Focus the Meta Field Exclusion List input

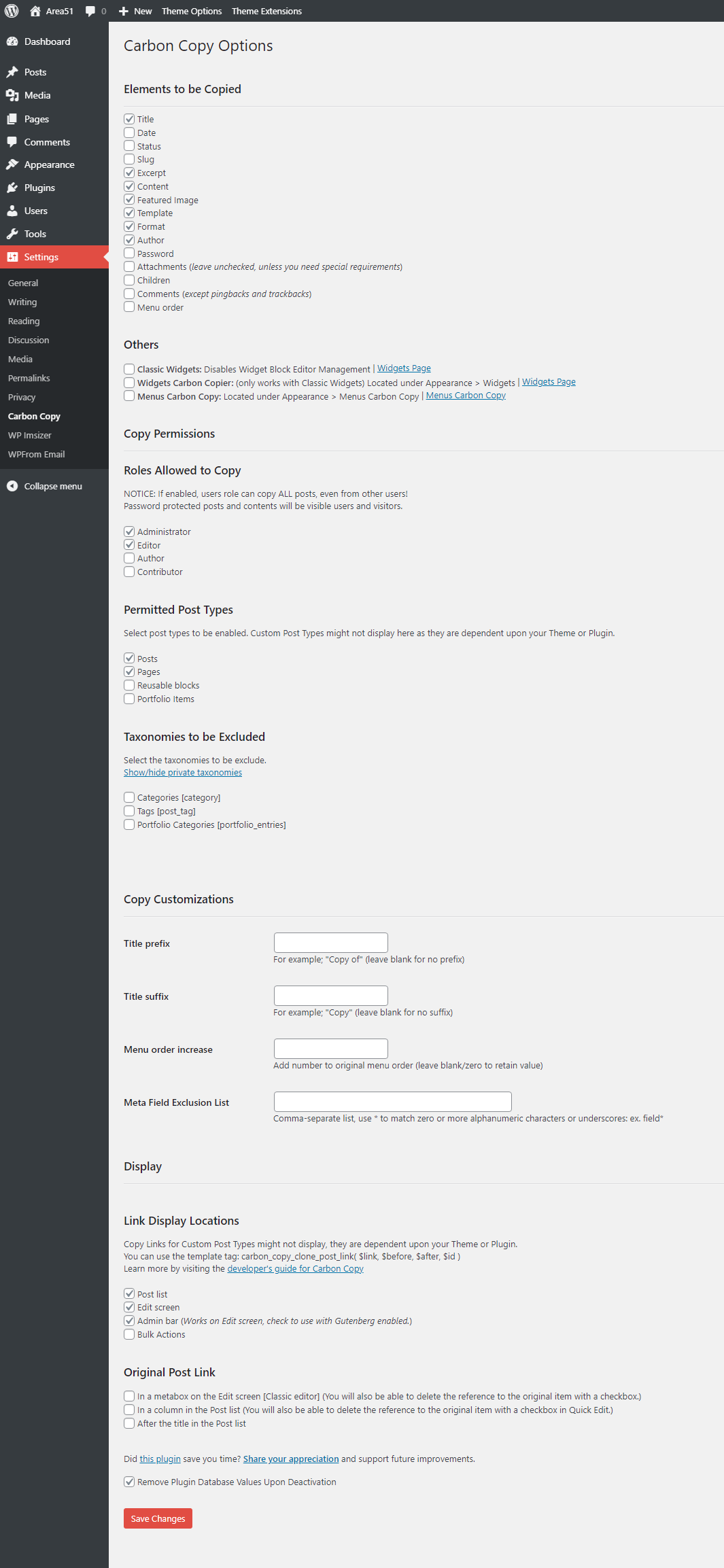[x=392, y=1102]
